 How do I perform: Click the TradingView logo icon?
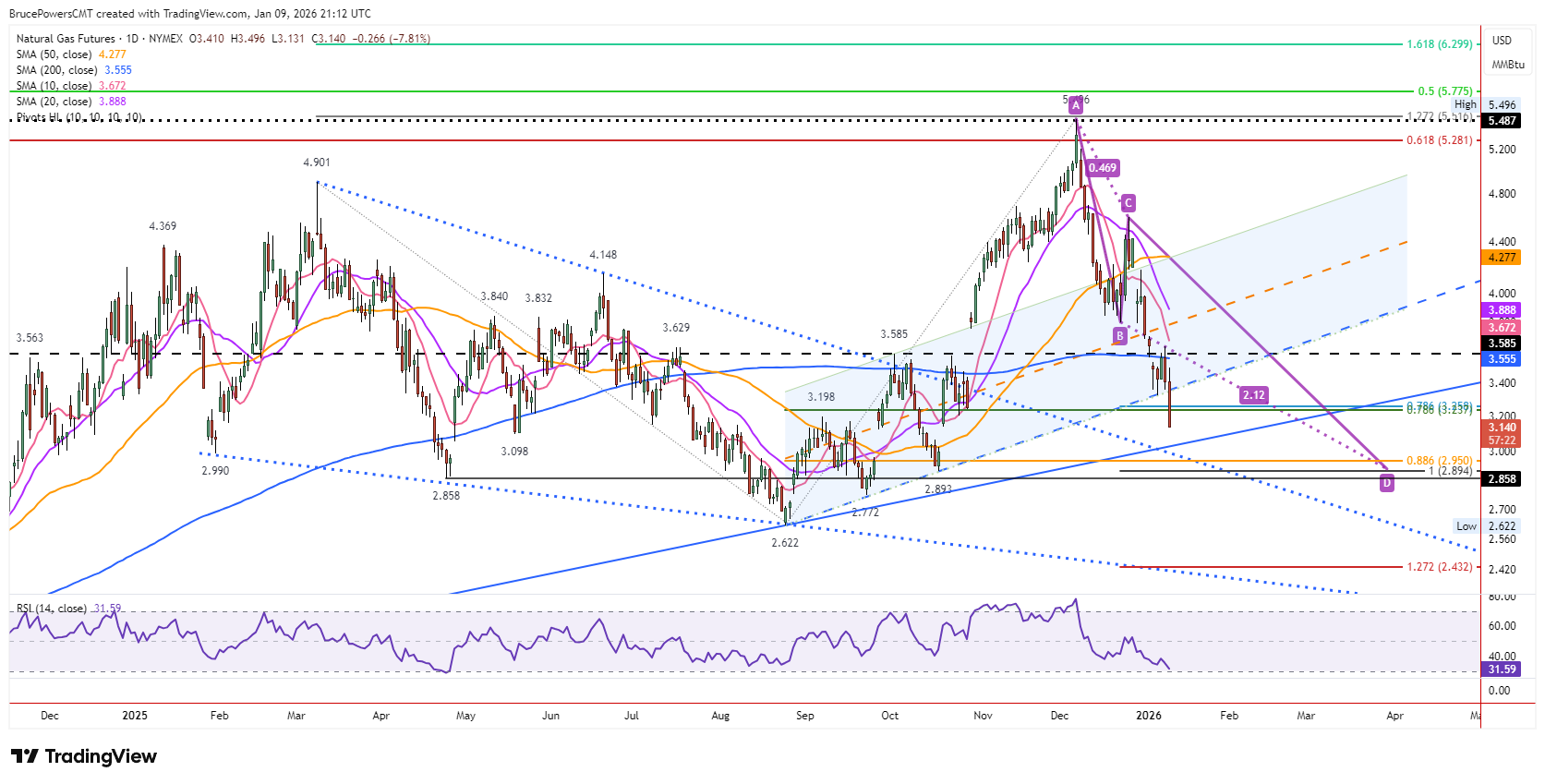[x=25, y=756]
